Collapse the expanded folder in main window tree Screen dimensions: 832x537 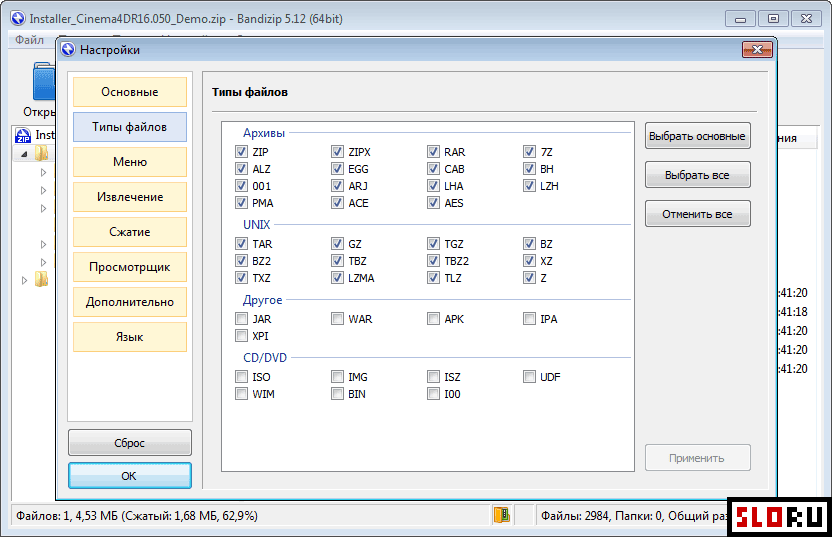[24, 154]
